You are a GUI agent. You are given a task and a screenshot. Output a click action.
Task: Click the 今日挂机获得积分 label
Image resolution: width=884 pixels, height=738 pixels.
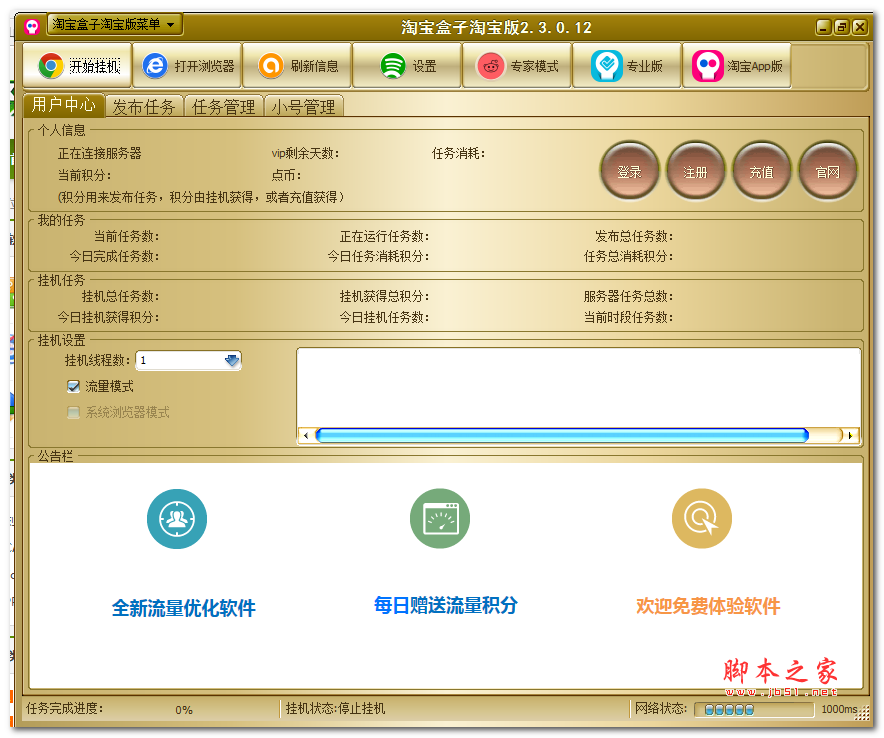click(108, 317)
